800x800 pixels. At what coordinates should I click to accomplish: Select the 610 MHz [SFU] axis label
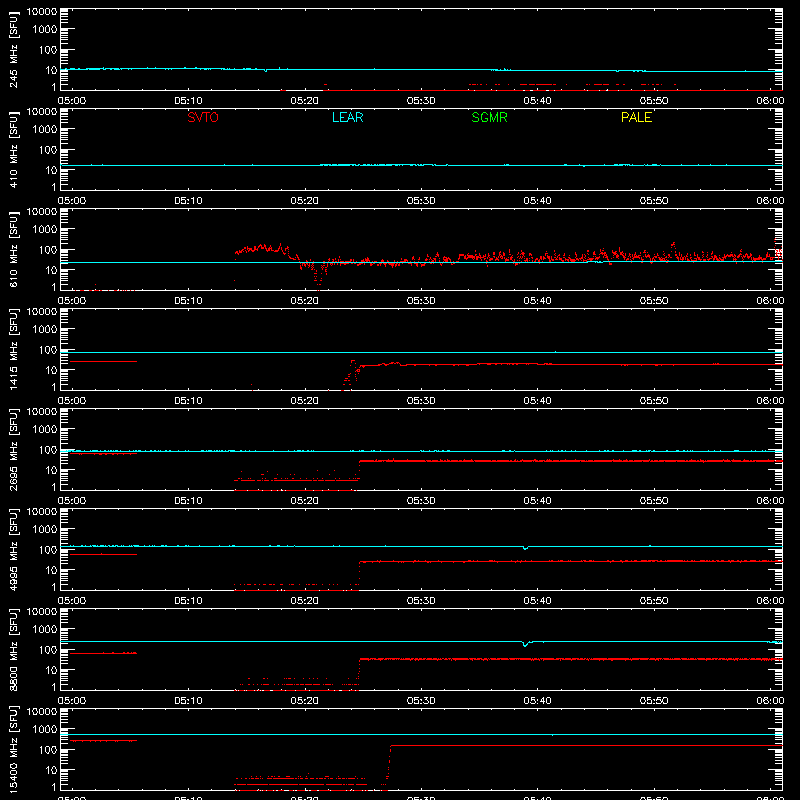tap(13, 250)
